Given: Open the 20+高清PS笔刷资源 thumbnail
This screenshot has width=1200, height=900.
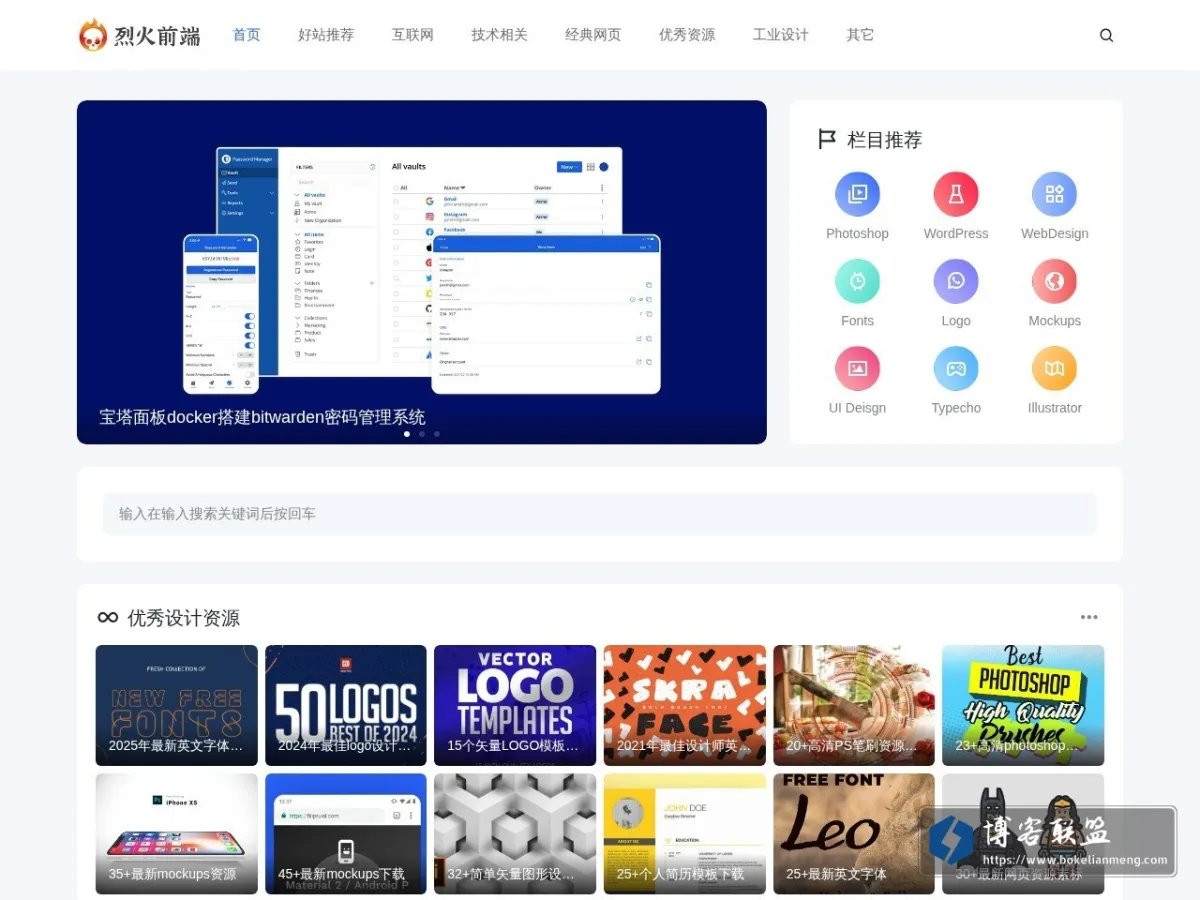Looking at the screenshot, I should (854, 705).
